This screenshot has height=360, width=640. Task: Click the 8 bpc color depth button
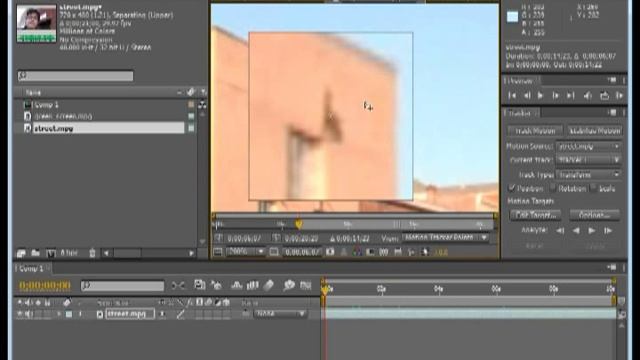pyautogui.click(x=69, y=253)
